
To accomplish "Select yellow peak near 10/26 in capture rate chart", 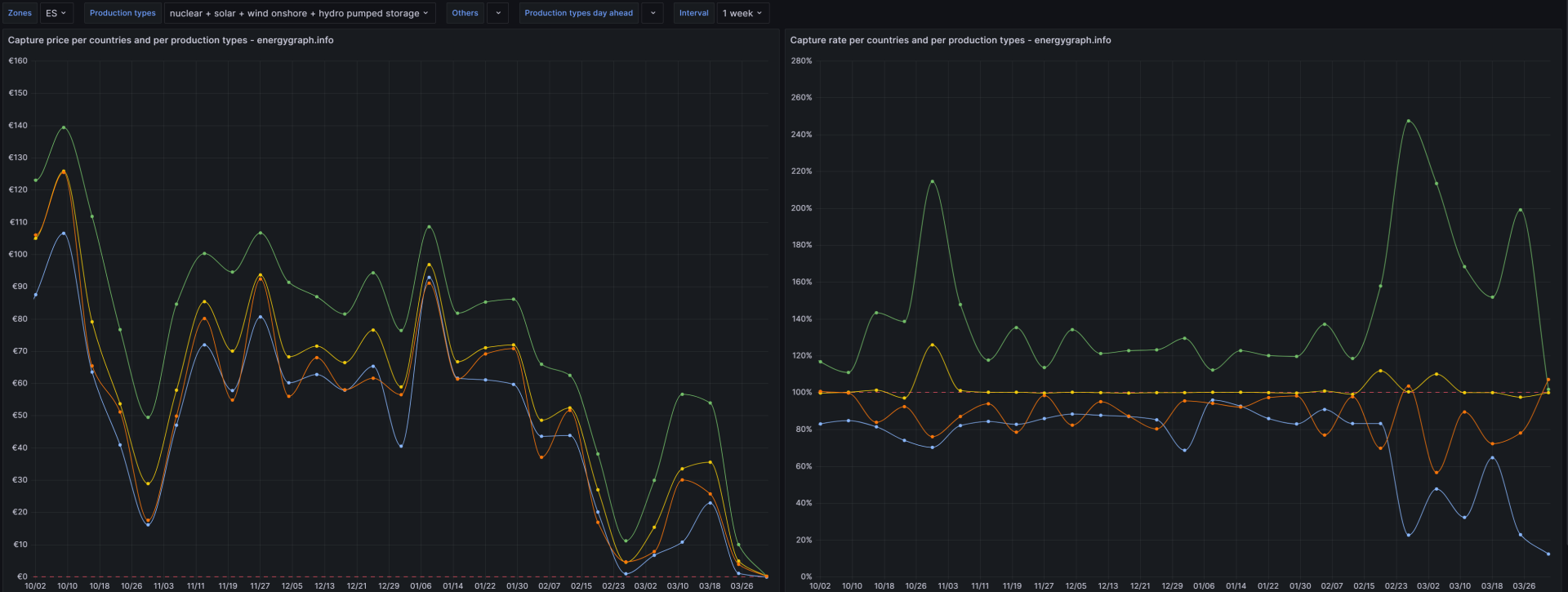I will (932, 345).
